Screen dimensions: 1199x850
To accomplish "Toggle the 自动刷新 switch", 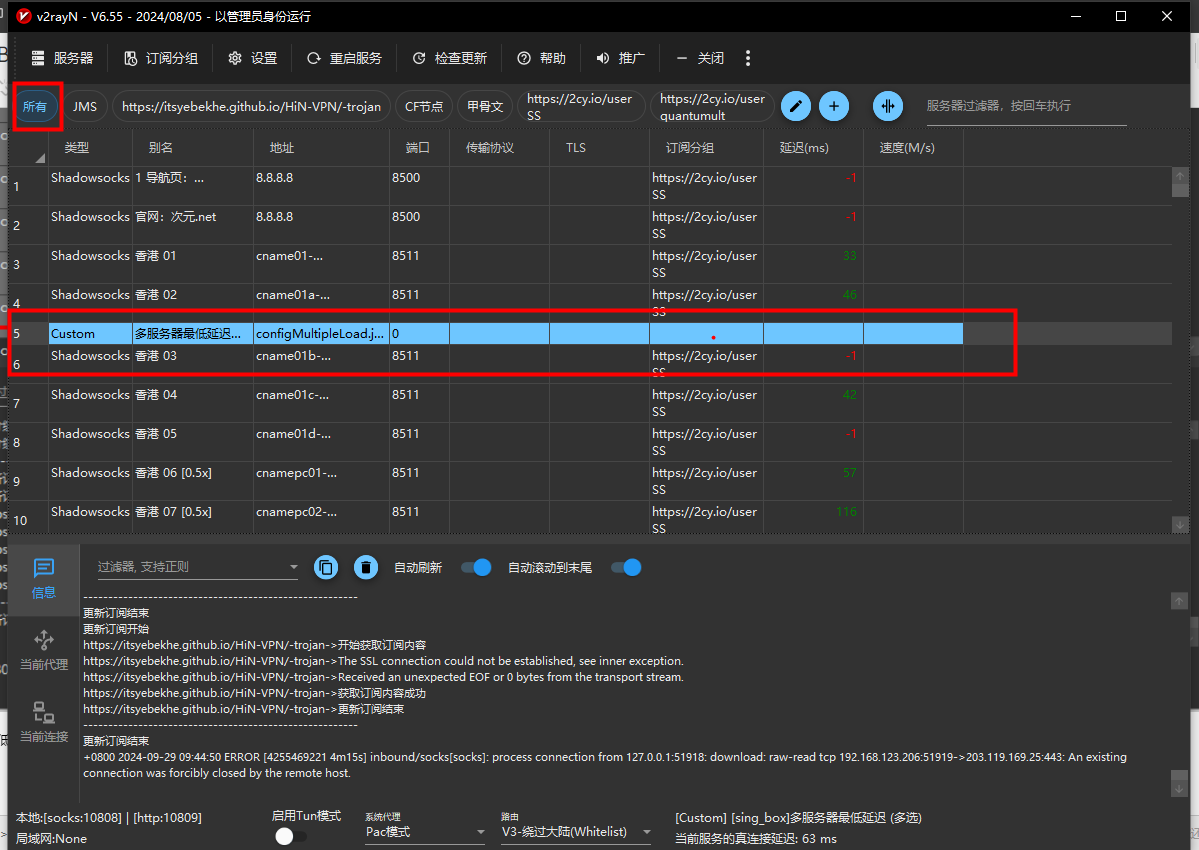I will pos(476,567).
